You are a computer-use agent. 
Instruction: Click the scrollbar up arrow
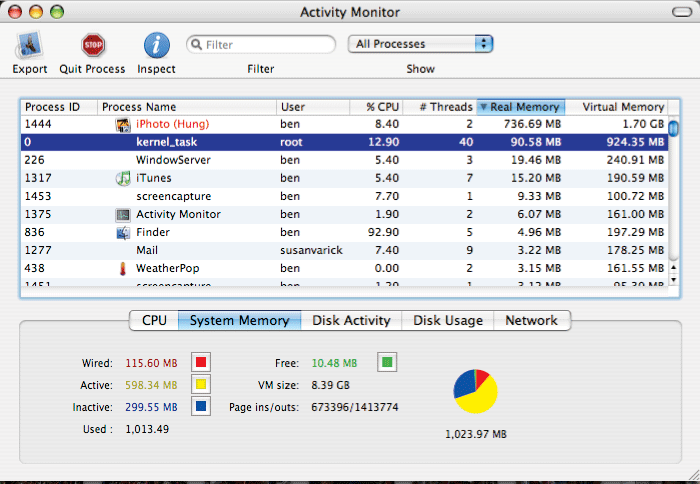coord(674,267)
